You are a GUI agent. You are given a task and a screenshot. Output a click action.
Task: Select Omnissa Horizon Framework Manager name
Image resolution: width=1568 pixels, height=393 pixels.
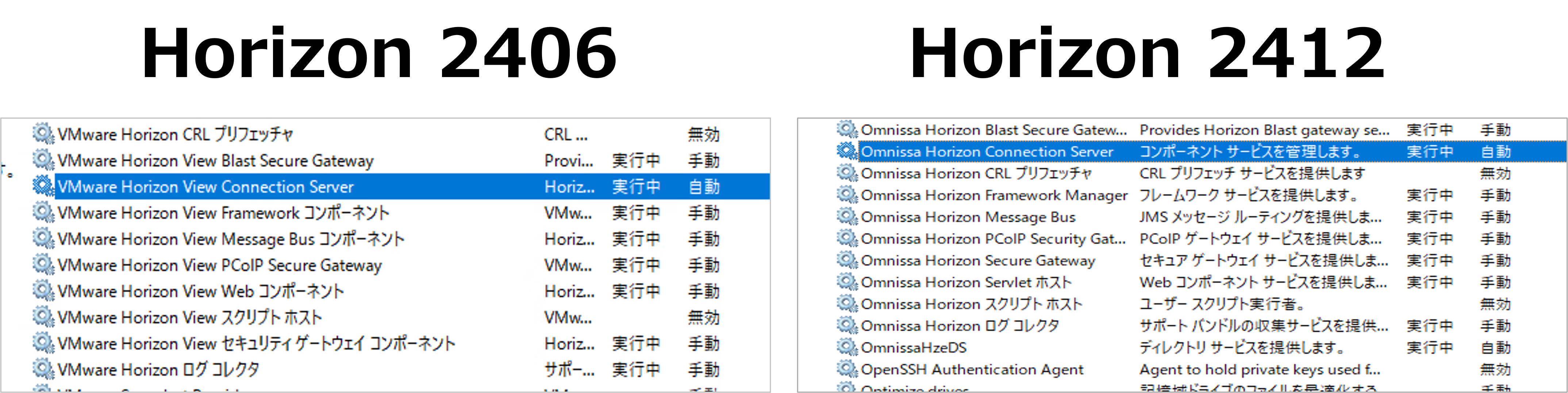click(994, 195)
